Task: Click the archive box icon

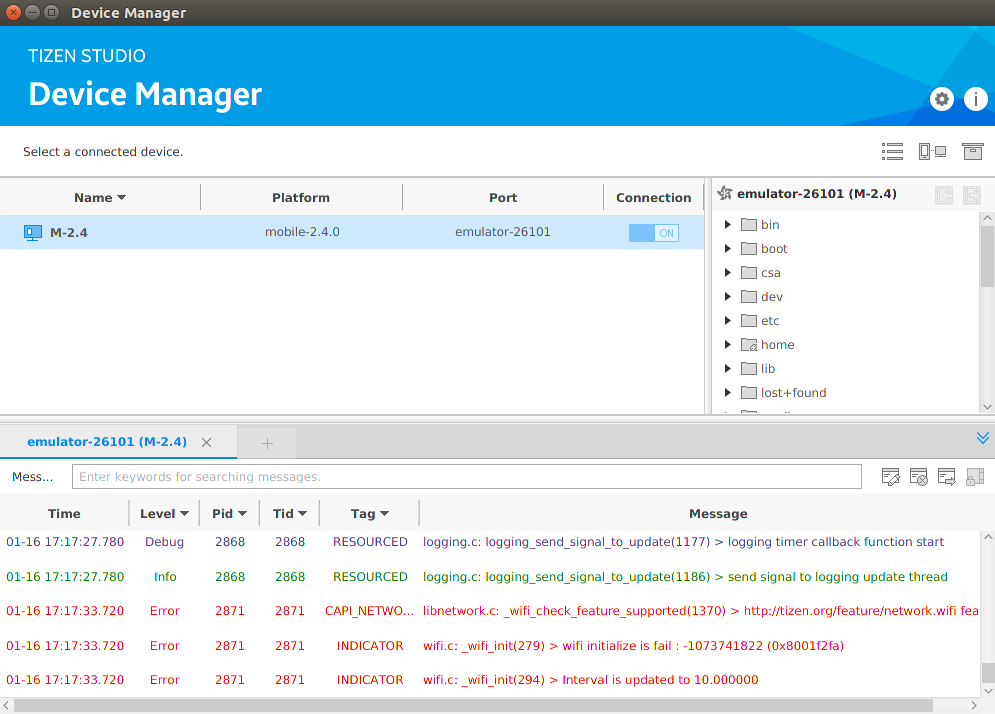Action: (972, 152)
